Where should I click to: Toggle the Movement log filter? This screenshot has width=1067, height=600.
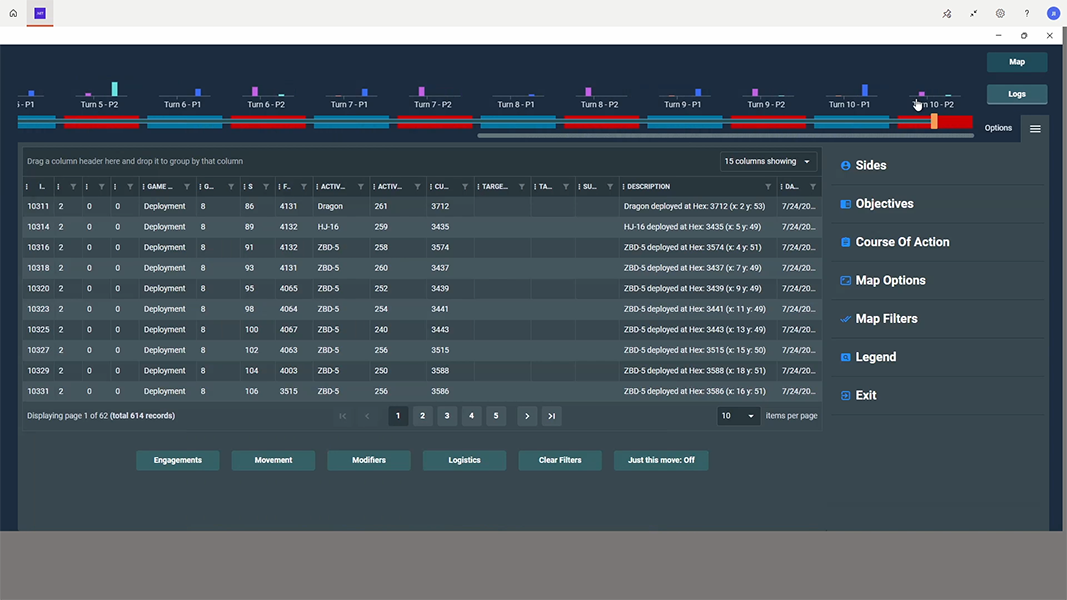(x=273, y=460)
